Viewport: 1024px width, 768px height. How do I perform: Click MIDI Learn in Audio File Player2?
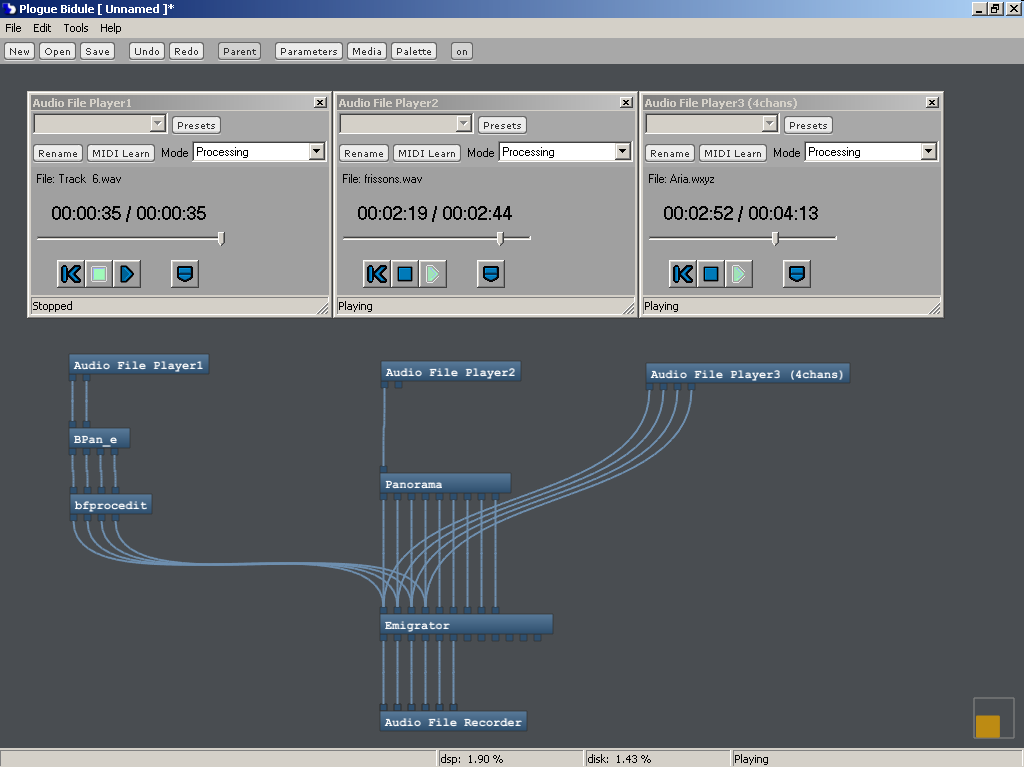427,153
